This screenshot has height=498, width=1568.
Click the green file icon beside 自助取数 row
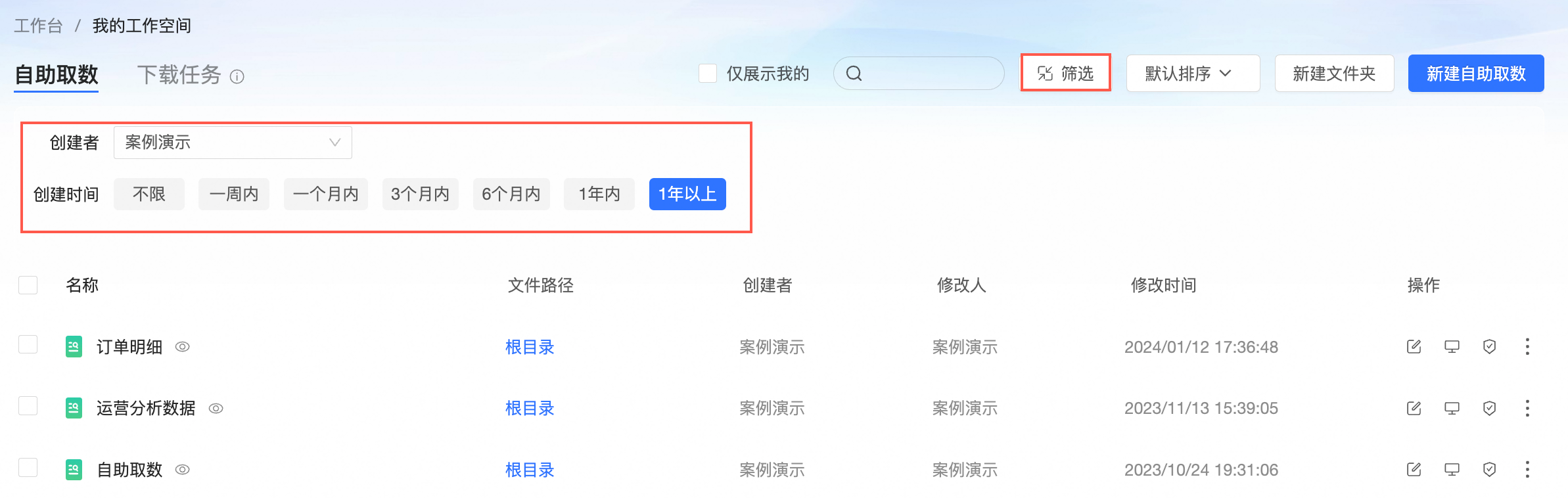pos(74,469)
